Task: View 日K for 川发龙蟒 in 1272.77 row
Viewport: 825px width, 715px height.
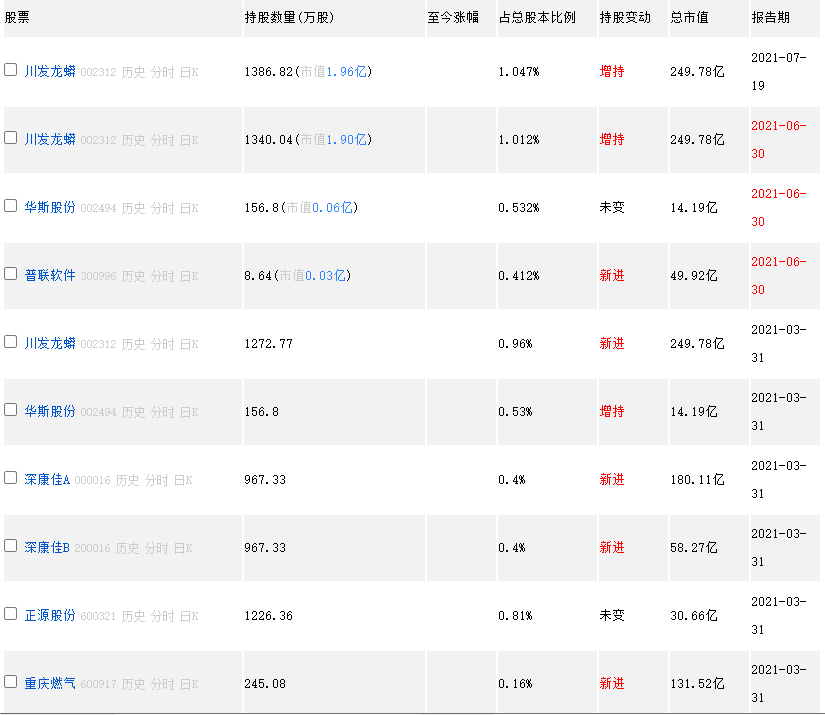Action: pos(189,344)
